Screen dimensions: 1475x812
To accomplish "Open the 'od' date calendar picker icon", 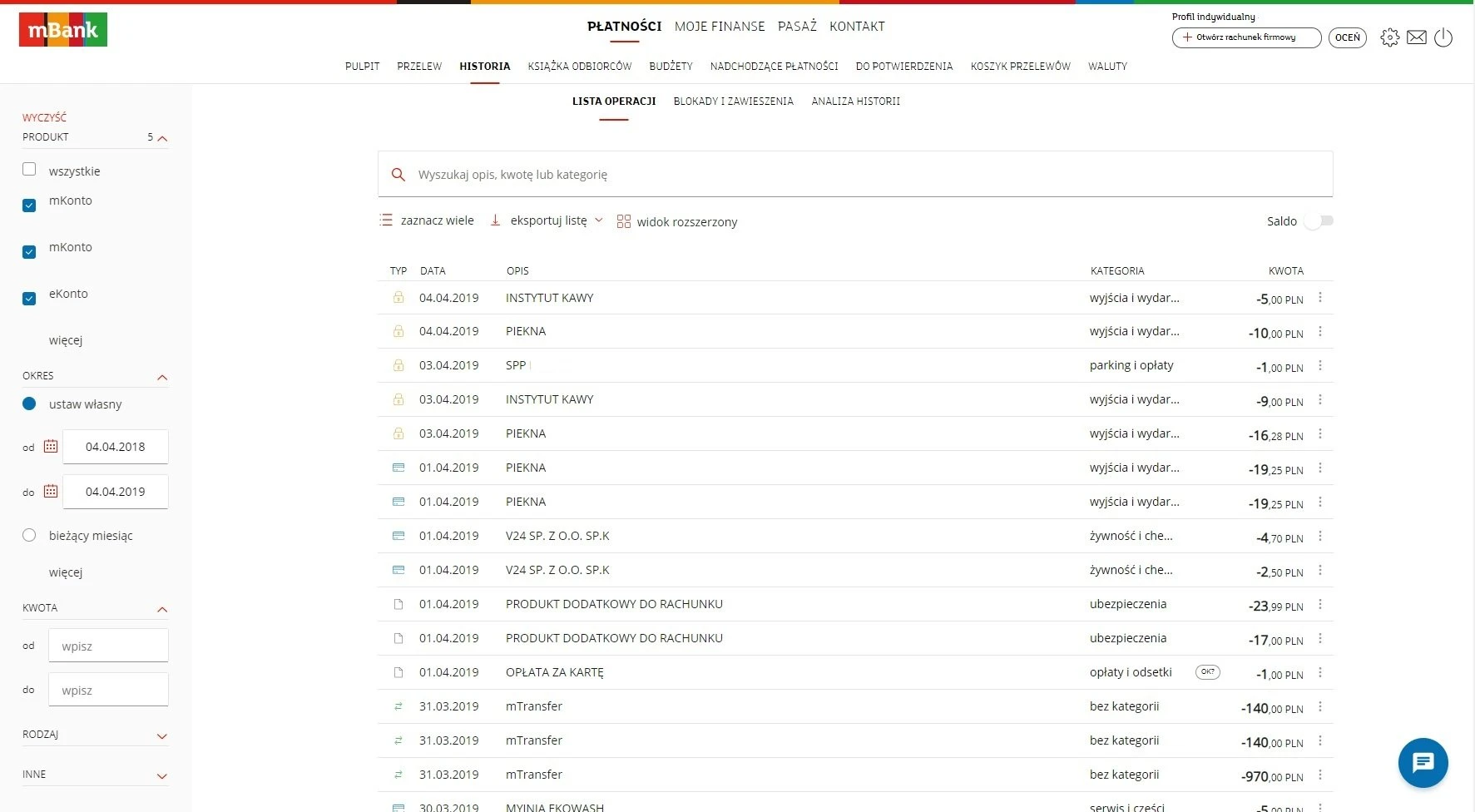I will [51, 447].
